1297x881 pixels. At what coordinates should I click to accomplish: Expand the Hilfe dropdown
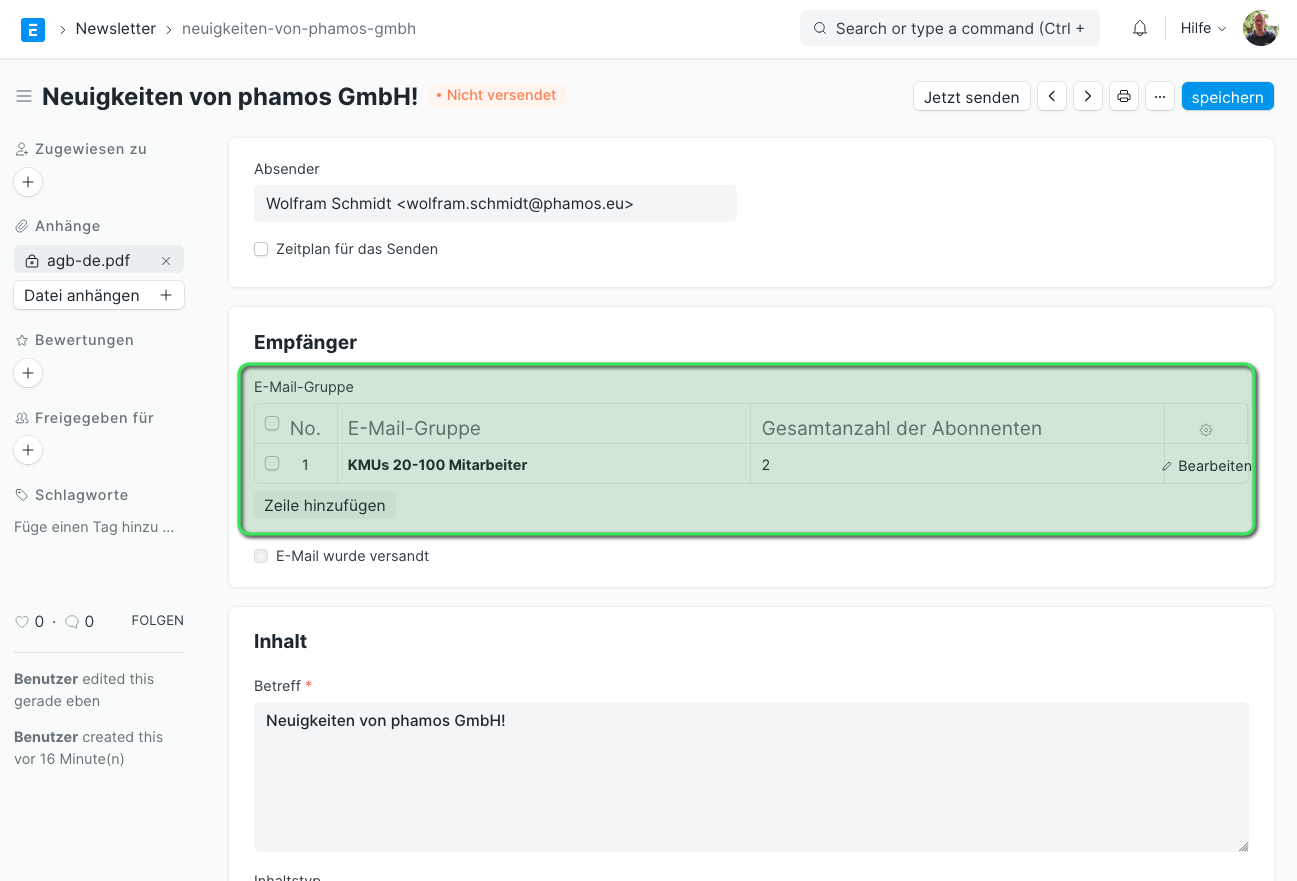[1203, 28]
